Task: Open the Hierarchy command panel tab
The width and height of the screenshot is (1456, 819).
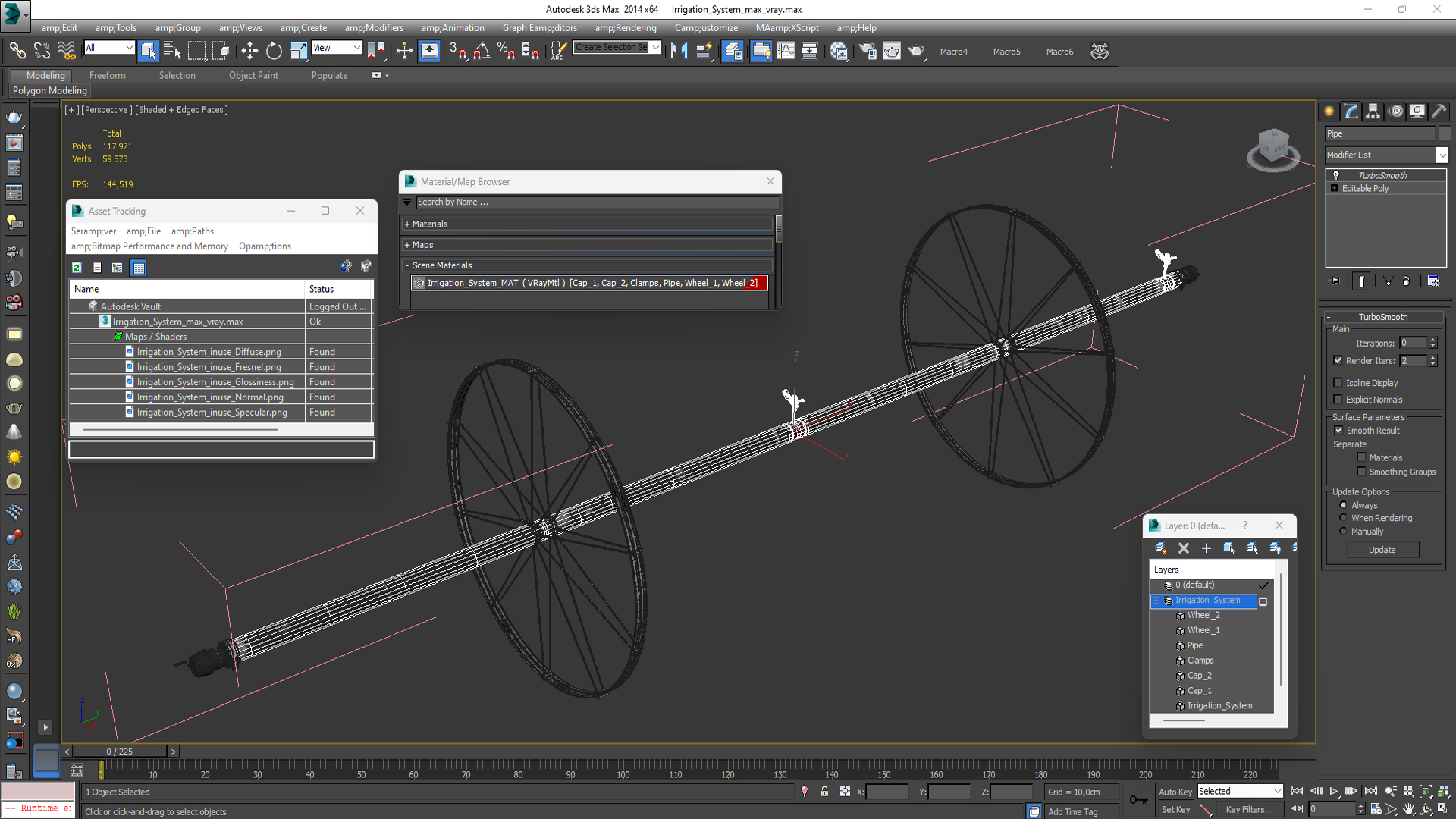Action: tap(1373, 111)
